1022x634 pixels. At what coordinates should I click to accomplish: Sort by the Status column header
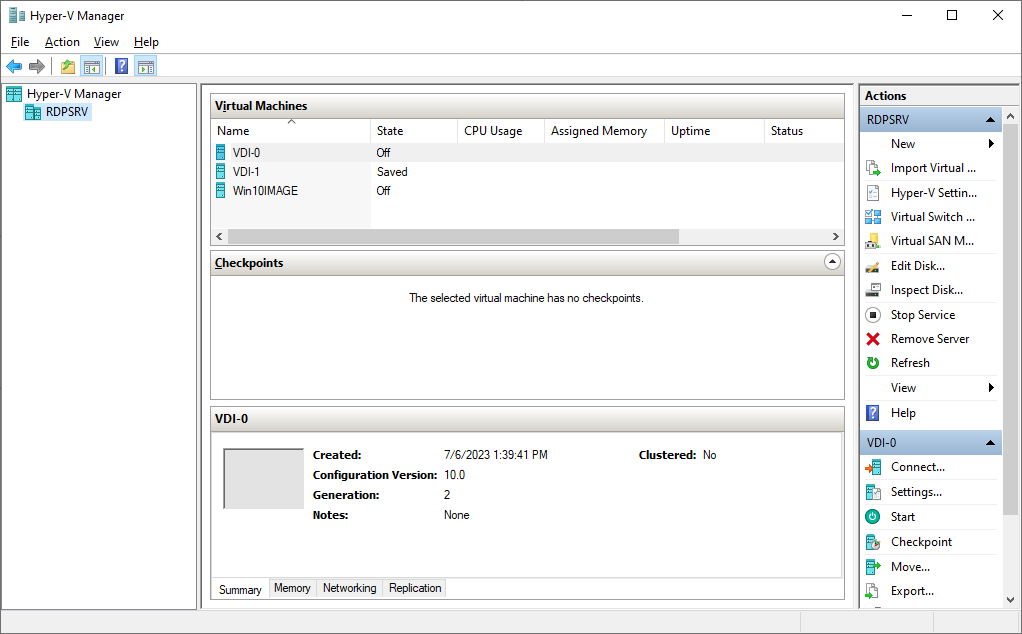(804, 131)
